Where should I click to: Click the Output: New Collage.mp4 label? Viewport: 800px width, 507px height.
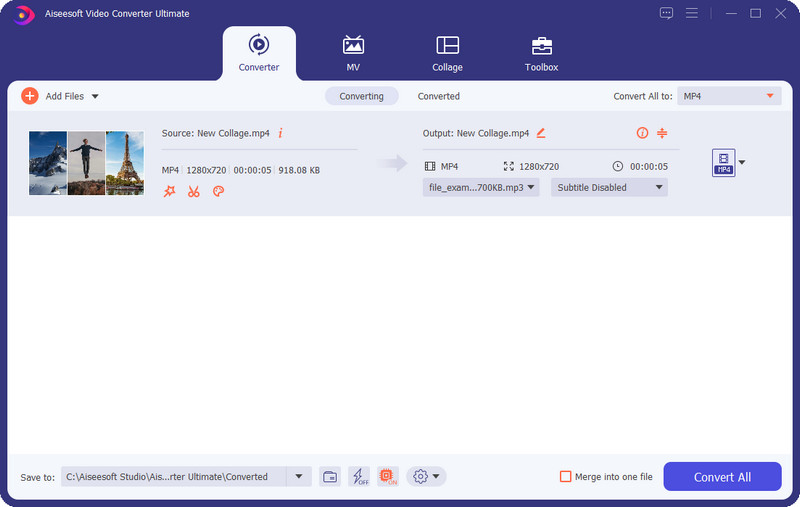click(476, 133)
